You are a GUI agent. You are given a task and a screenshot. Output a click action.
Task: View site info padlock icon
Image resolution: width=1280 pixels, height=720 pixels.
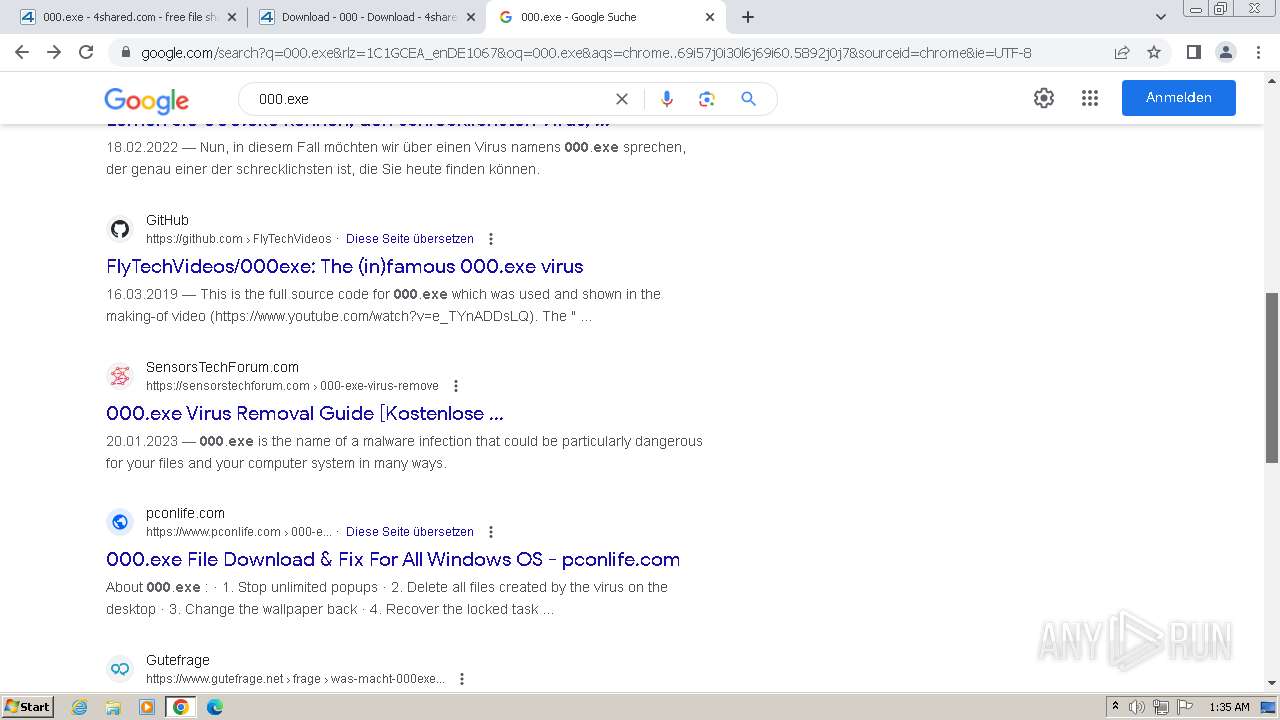[x=126, y=53]
